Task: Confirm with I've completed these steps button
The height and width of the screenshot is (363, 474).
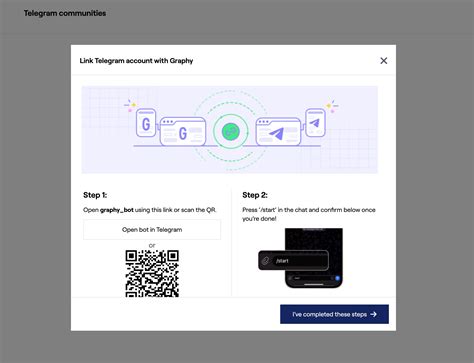Action: (x=334, y=314)
